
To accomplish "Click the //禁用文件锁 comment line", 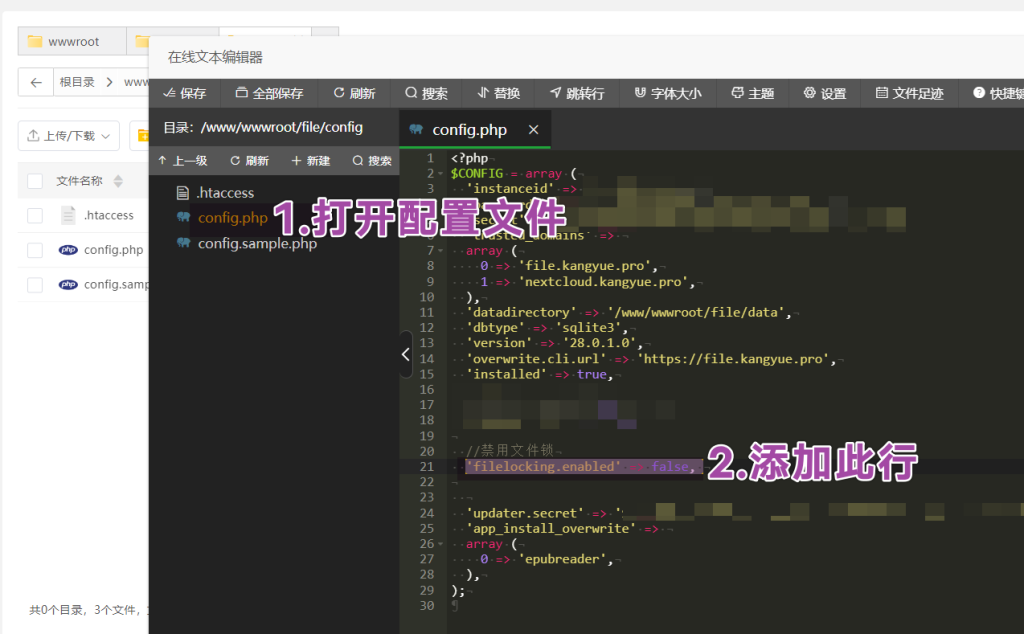I will click(510, 451).
